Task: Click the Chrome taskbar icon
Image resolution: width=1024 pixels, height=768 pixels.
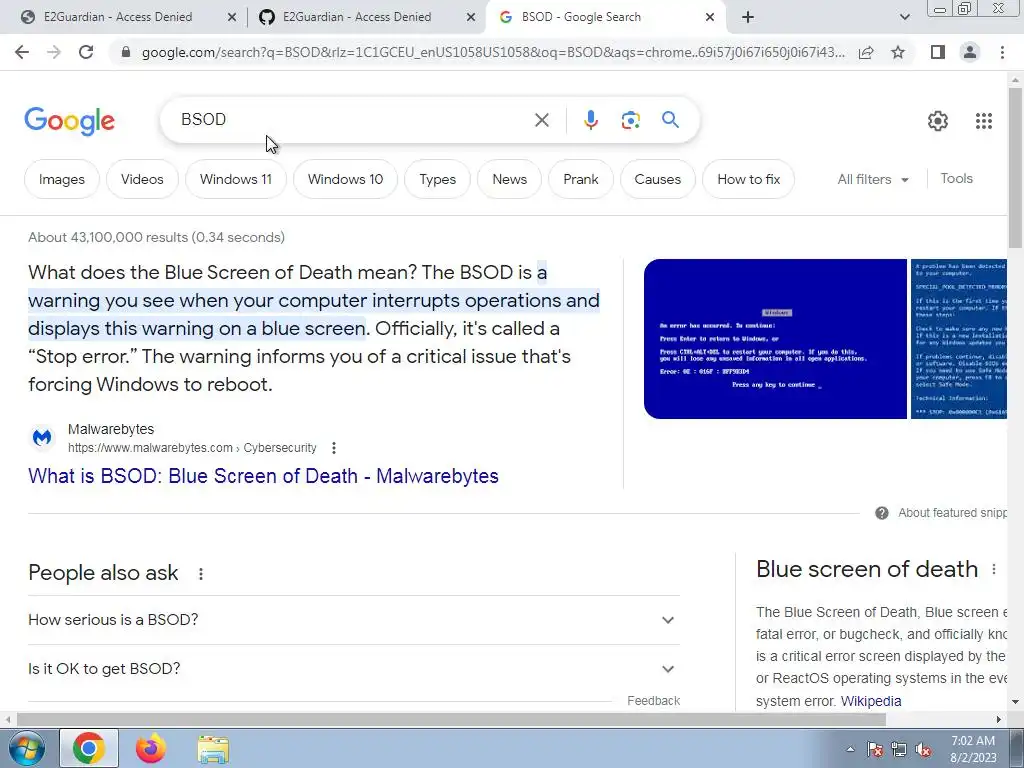Action: [x=89, y=748]
